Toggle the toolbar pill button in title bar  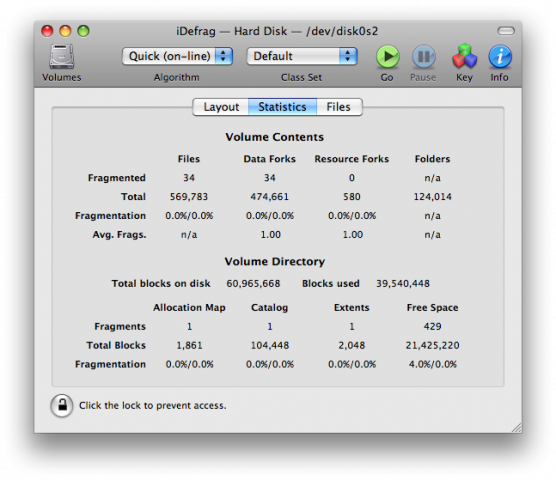point(506,31)
